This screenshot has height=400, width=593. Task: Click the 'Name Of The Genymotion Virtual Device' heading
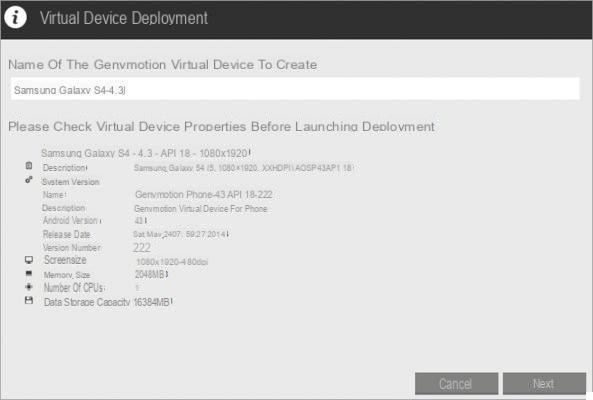point(163,65)
